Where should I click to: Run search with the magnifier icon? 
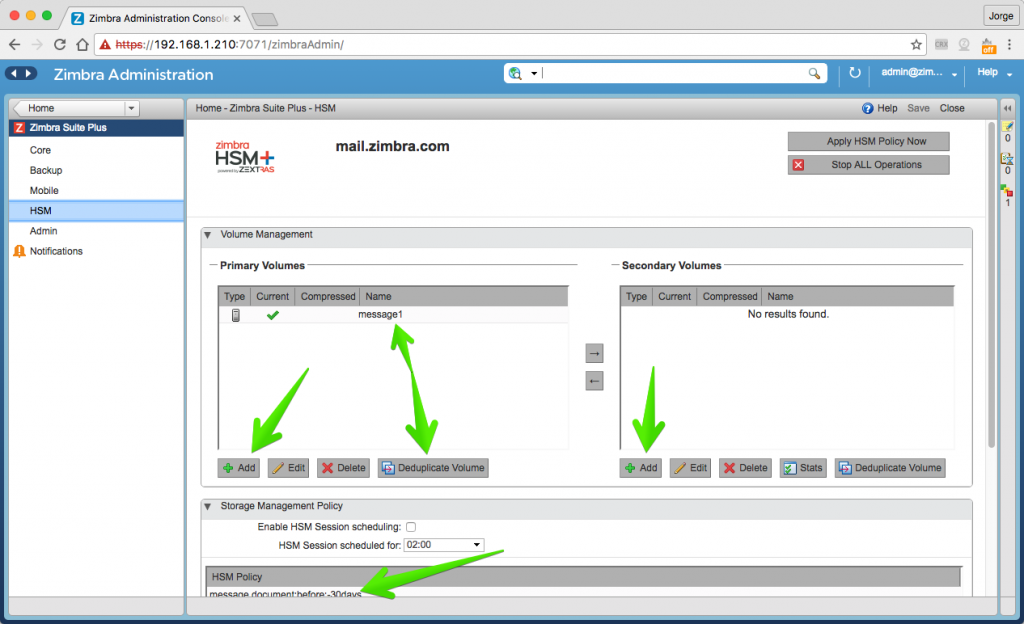pyautogui.click(x=814, y=73)
